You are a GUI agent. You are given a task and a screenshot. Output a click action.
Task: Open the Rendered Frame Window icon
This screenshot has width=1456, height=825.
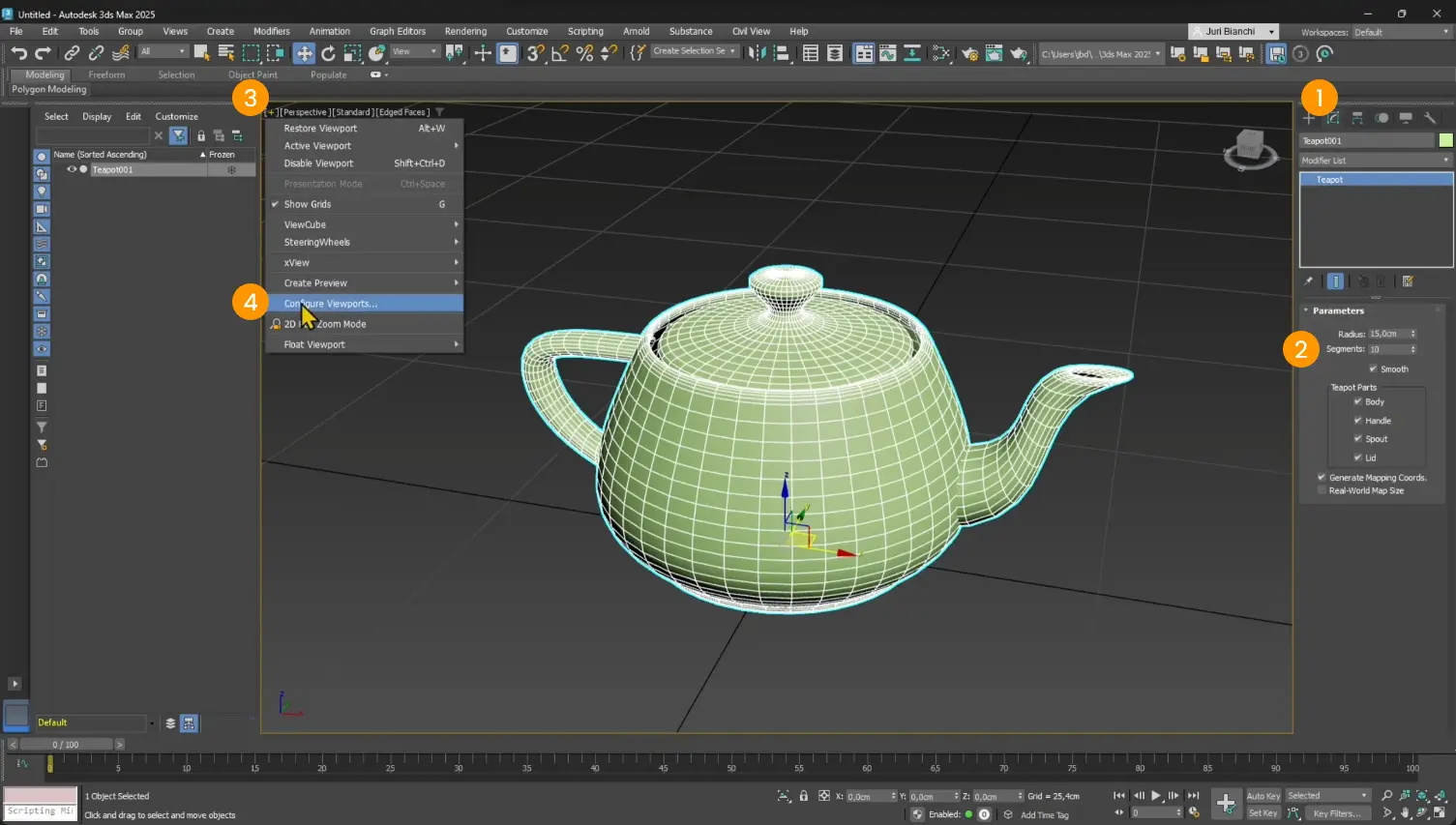[994, 53]
